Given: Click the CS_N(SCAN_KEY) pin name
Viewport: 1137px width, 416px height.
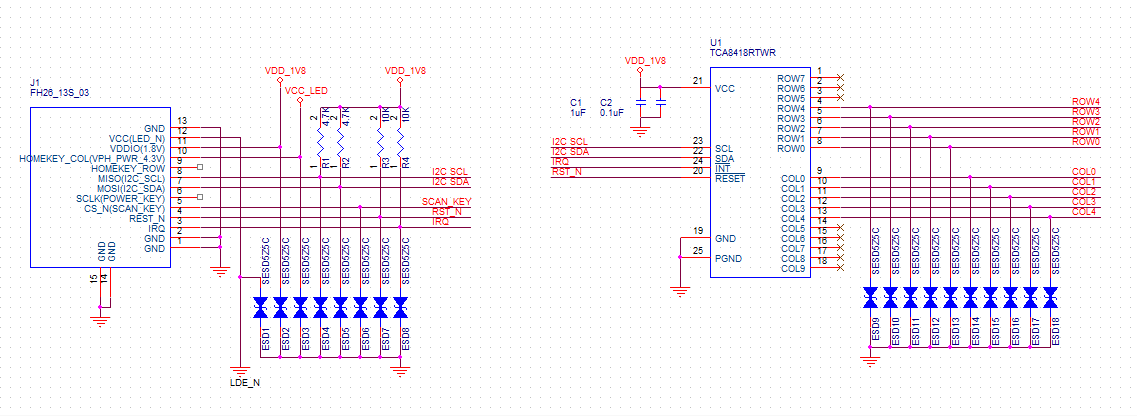Looking at the screenshot, I should (x=125, y=209).
